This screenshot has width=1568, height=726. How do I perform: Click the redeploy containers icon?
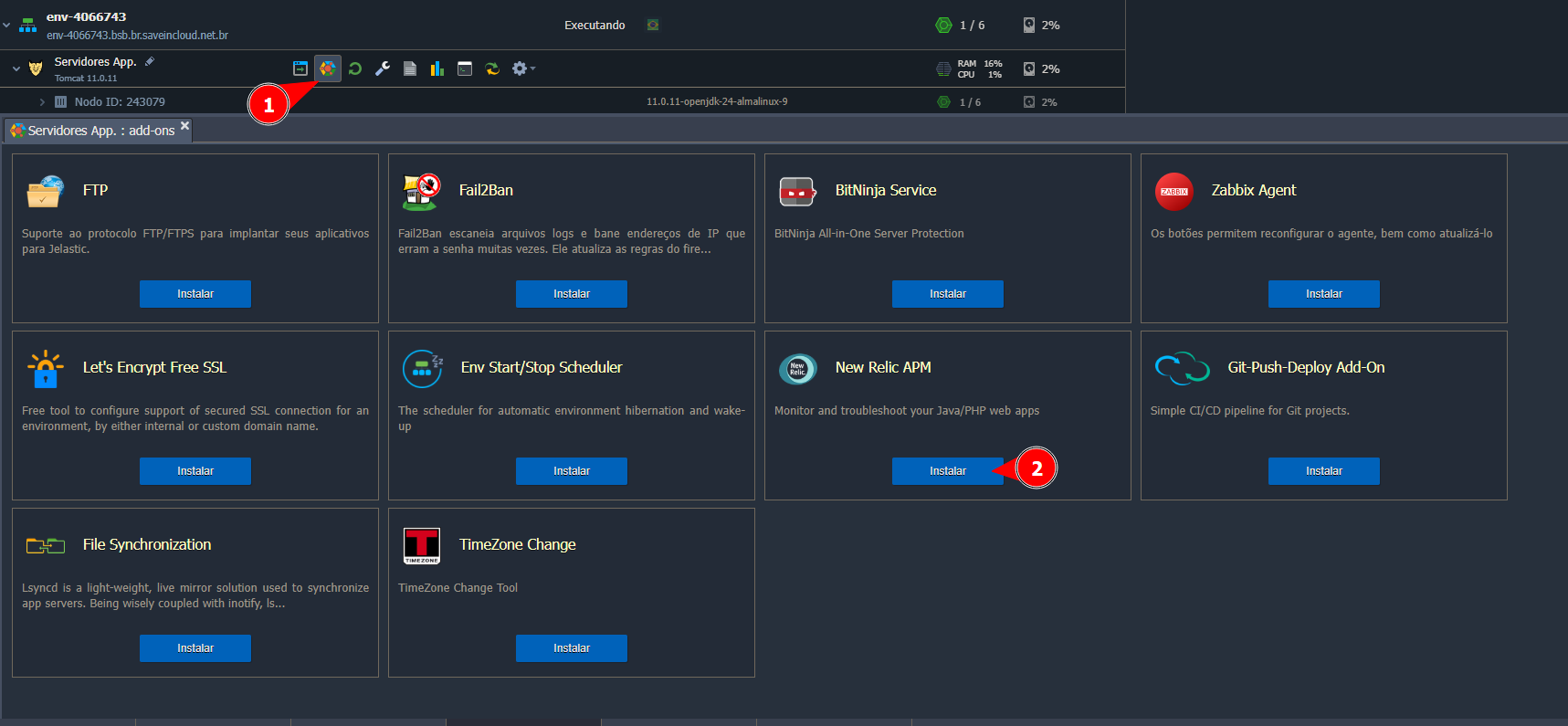click(x=492, y=68)
